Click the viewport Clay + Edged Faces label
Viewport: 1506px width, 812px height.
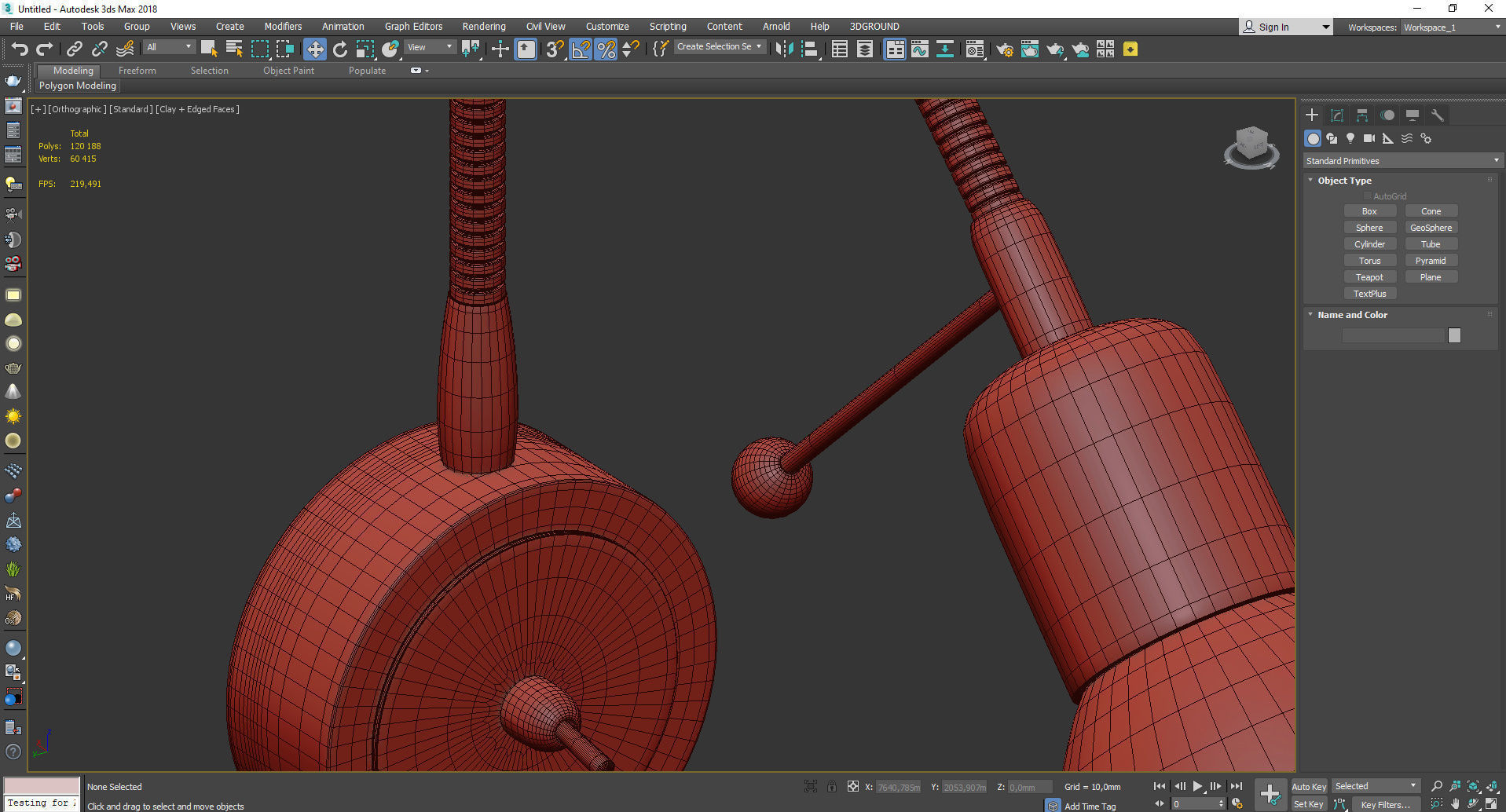(197, 109)
